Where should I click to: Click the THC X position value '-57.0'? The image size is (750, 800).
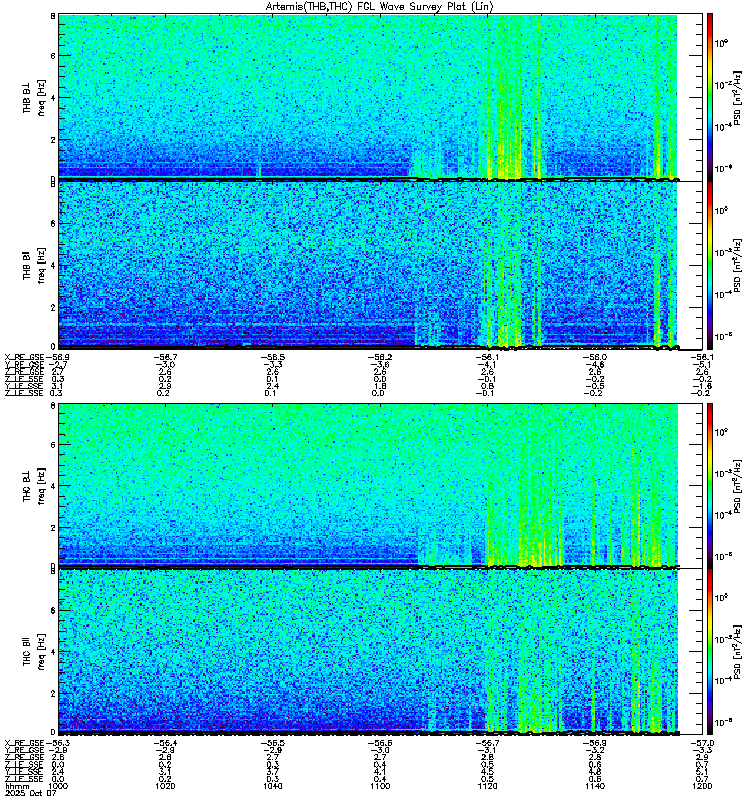click(703, 743)
